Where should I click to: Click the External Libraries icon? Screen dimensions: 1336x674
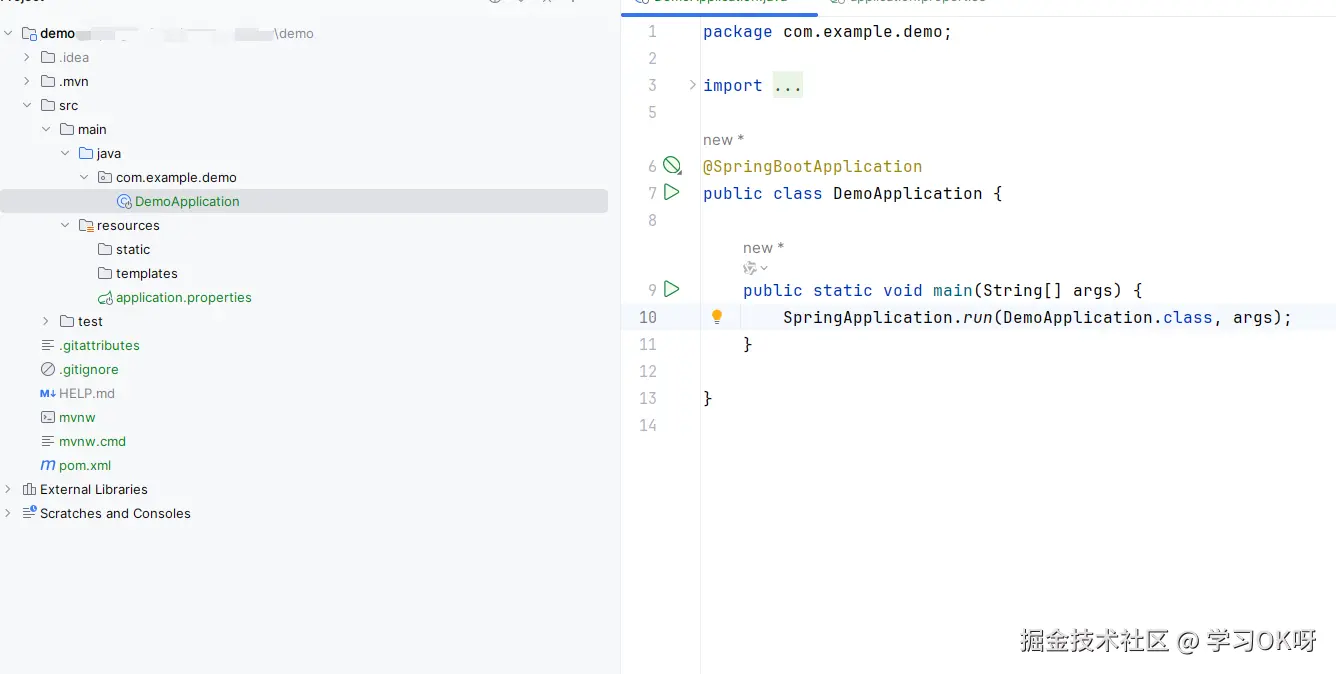(x=29, y=489)
